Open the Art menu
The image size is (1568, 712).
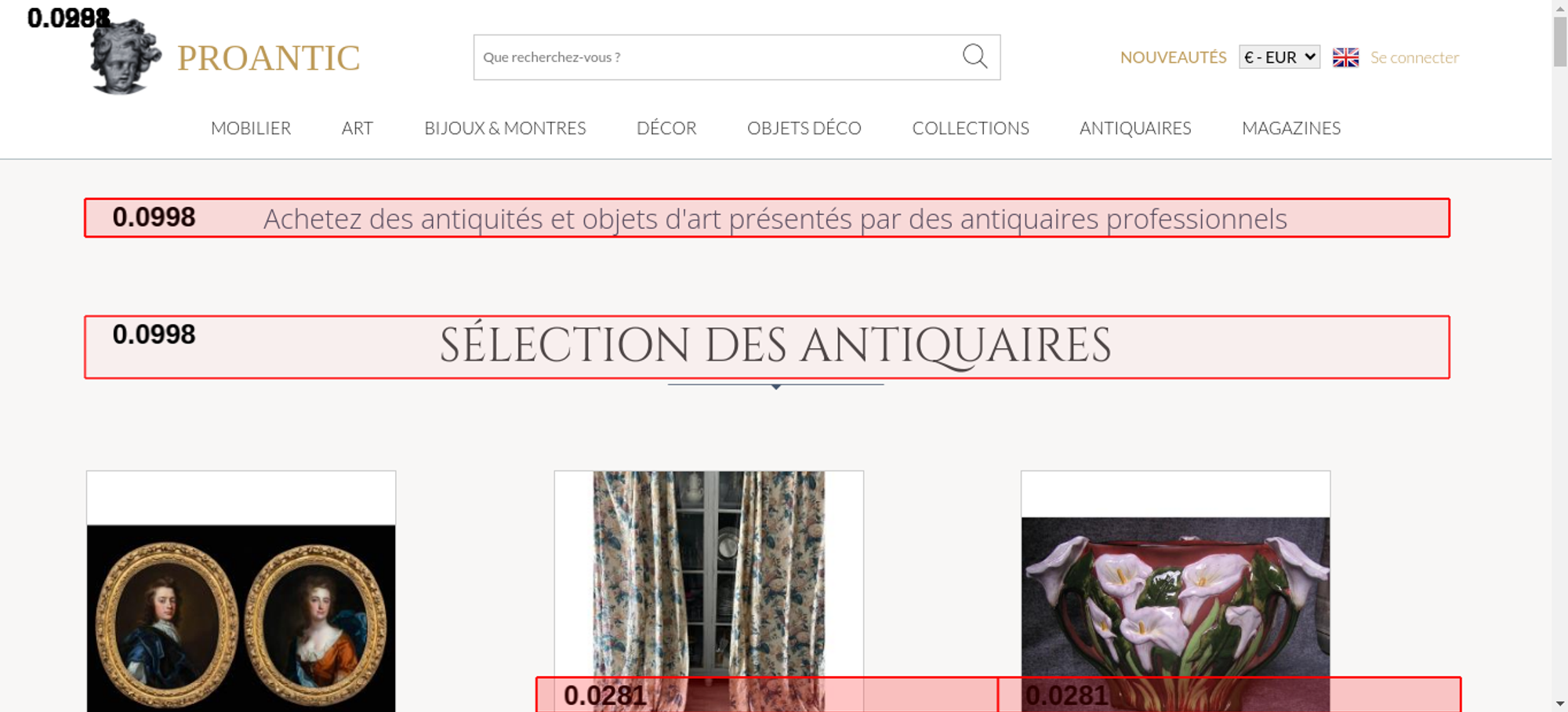357,128
